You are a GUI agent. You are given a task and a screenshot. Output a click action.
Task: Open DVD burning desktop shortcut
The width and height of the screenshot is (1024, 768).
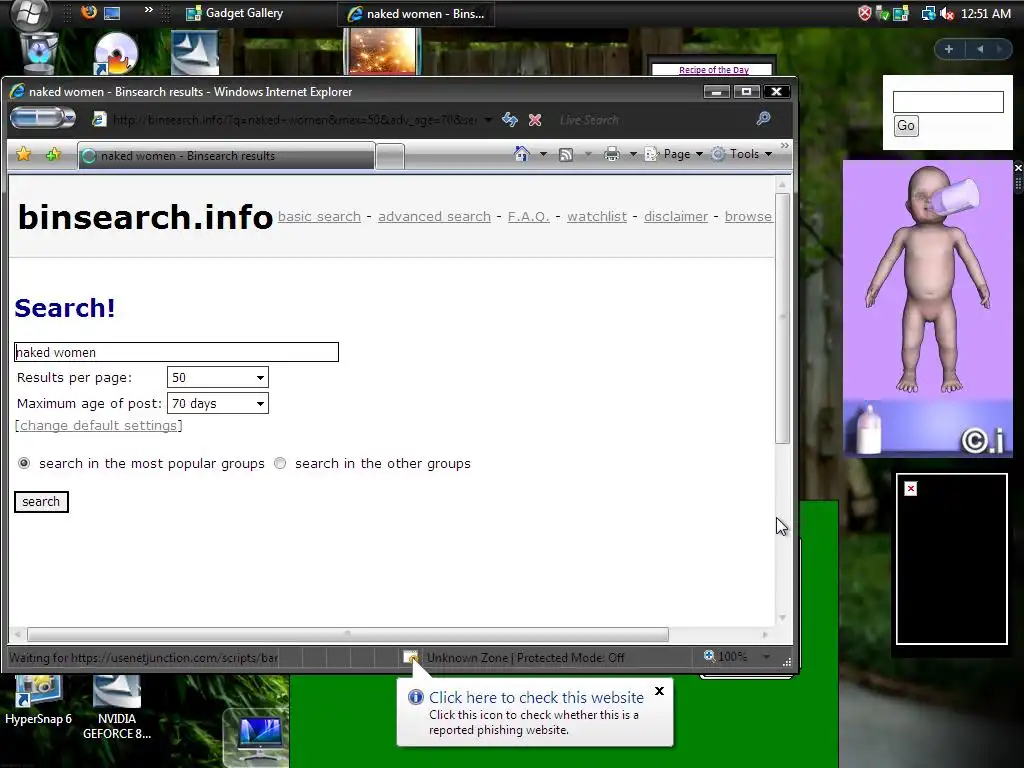click(x=115, y=54)
